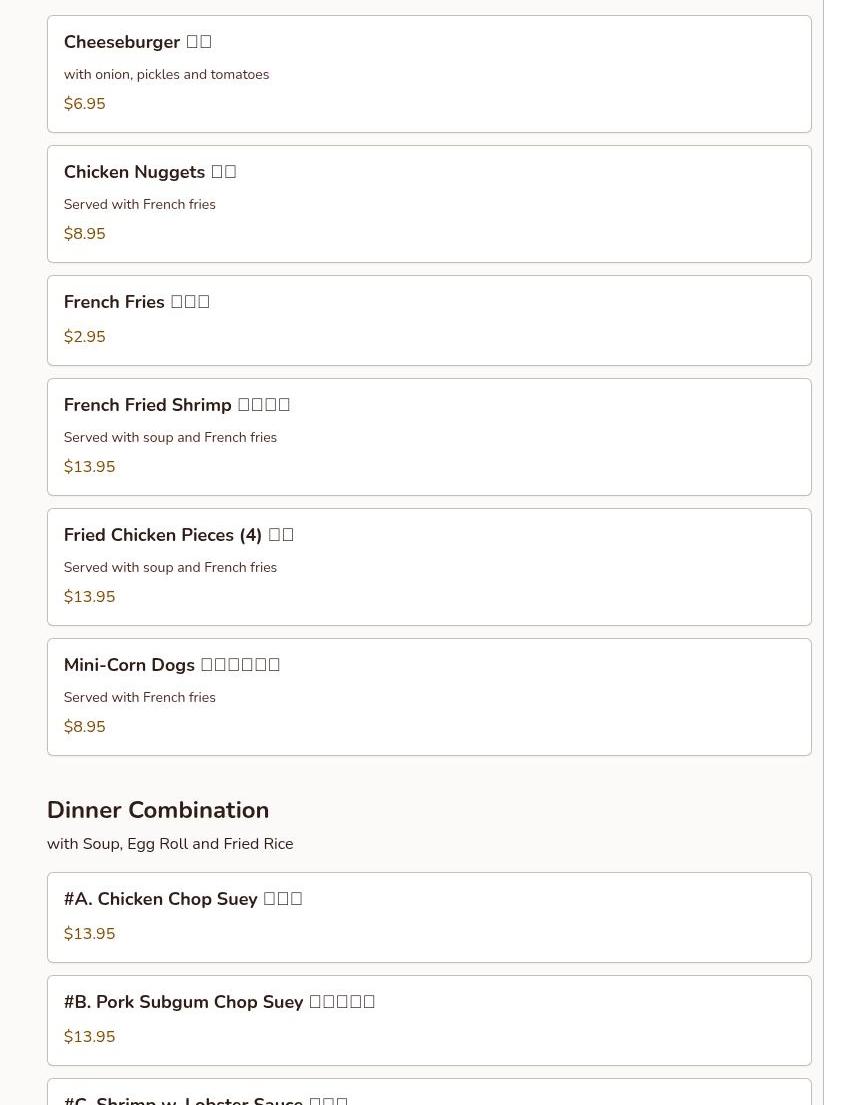Click the Mini-Corn Dogs $8.95 price

point(84,727)
